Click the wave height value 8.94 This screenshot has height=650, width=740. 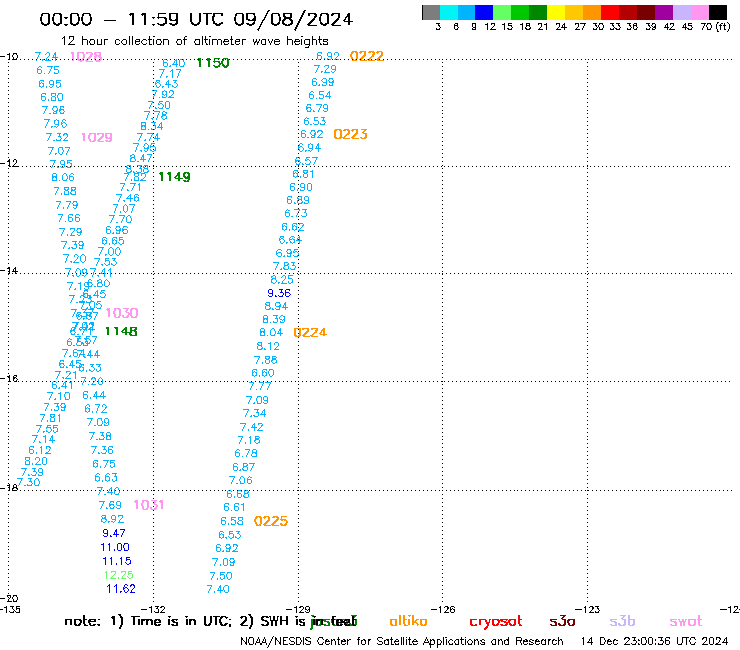276,306
